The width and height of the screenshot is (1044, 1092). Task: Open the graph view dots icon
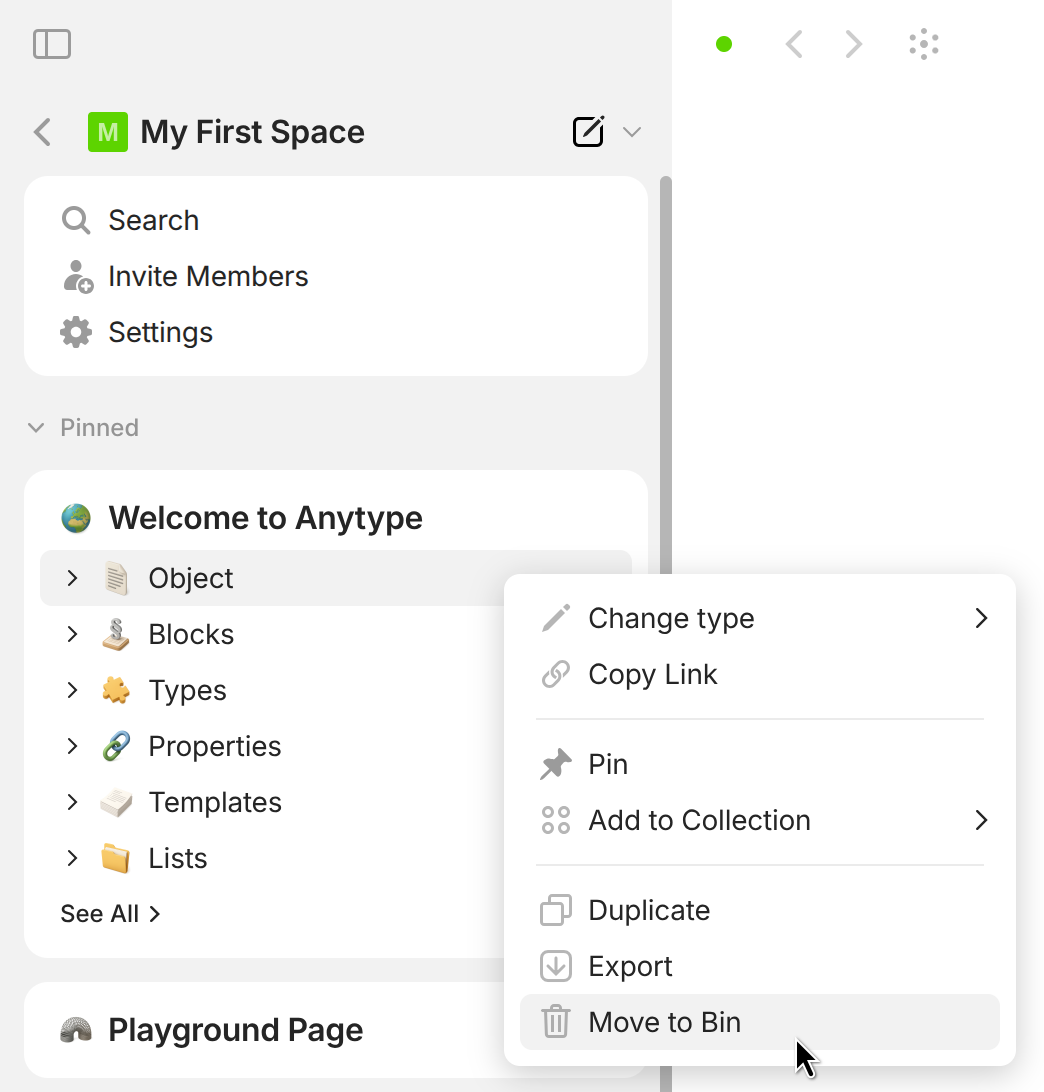[924, 44]
